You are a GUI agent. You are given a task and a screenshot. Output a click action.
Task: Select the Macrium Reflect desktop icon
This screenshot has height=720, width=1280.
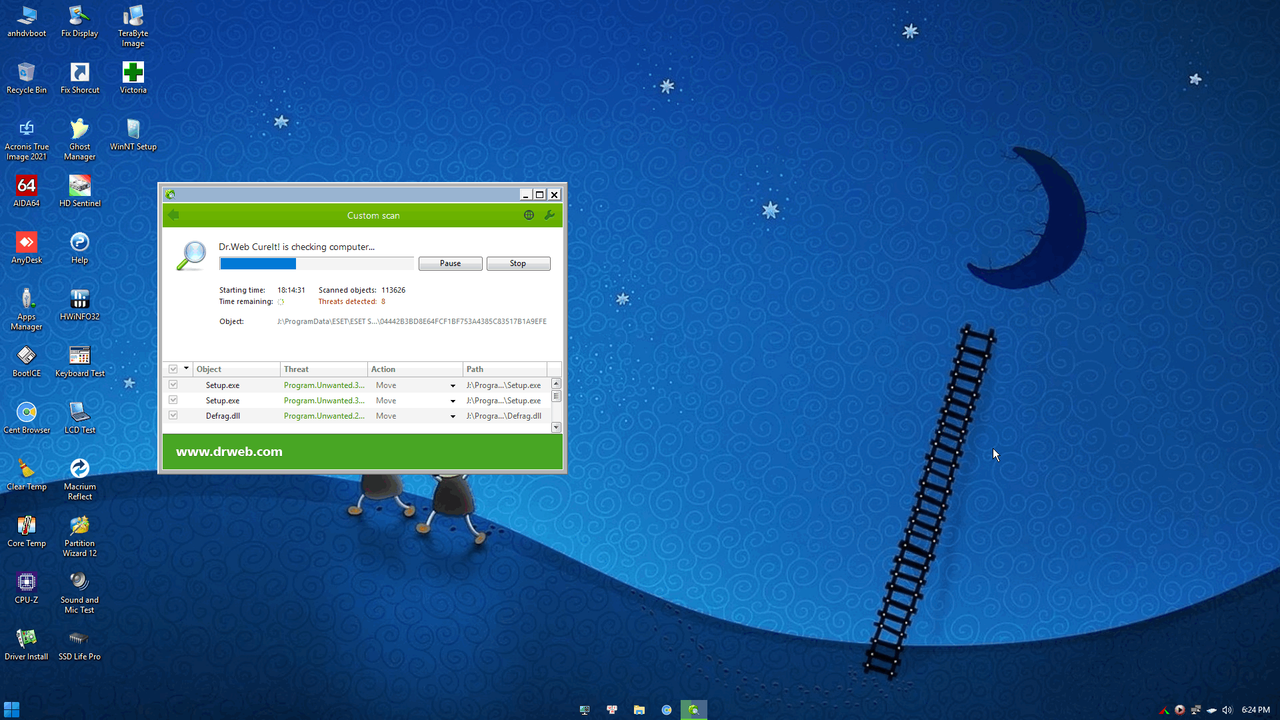pyautogui.click(x=80, y=480)
